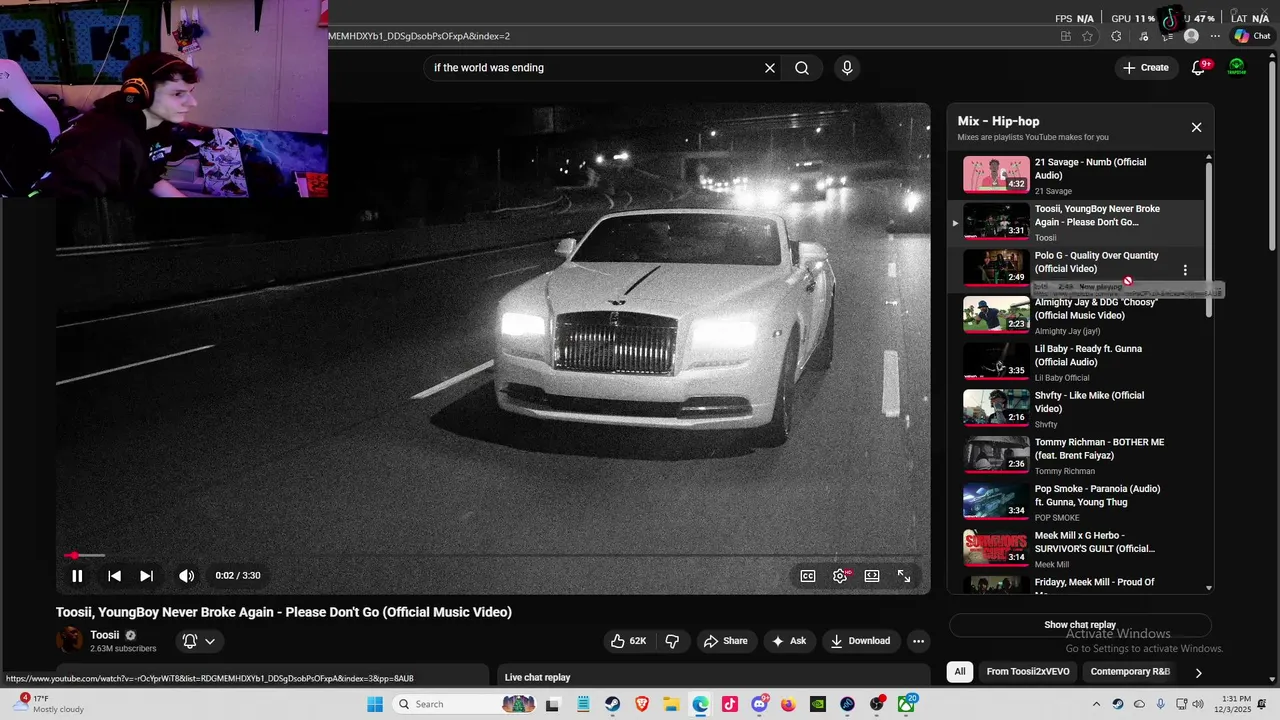This screenshot has height=720, width=1280.
Task: Click Show chat replay button
Action: pos(1080,625)
